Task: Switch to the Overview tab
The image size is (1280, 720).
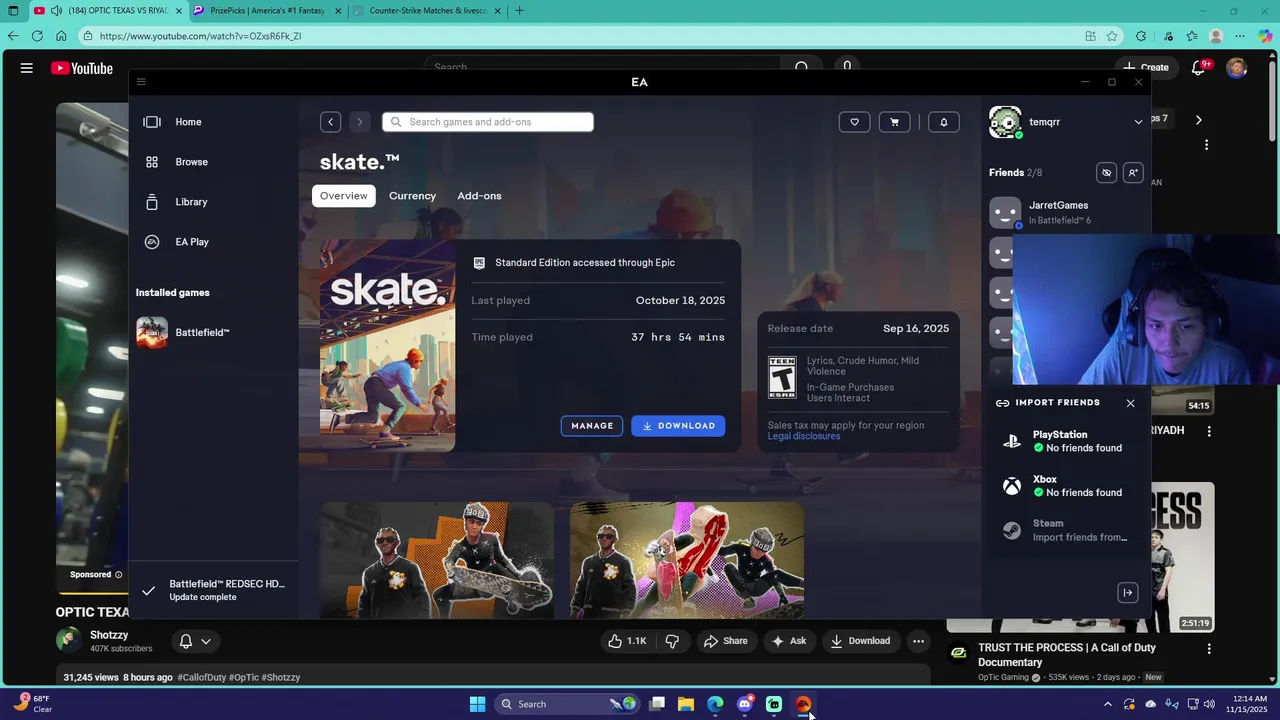Action: coord(343,196)
